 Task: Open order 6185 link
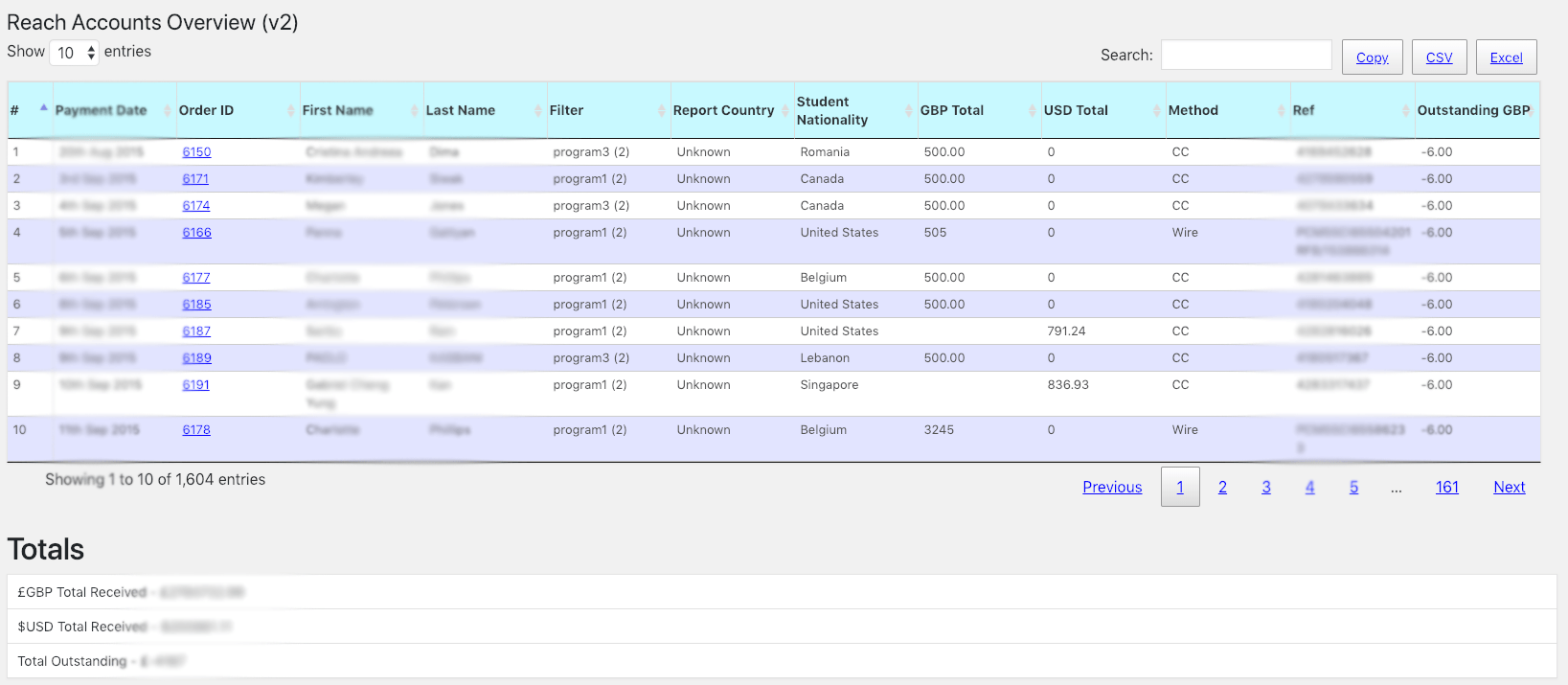pyautogui.click(x=197, y=304)
